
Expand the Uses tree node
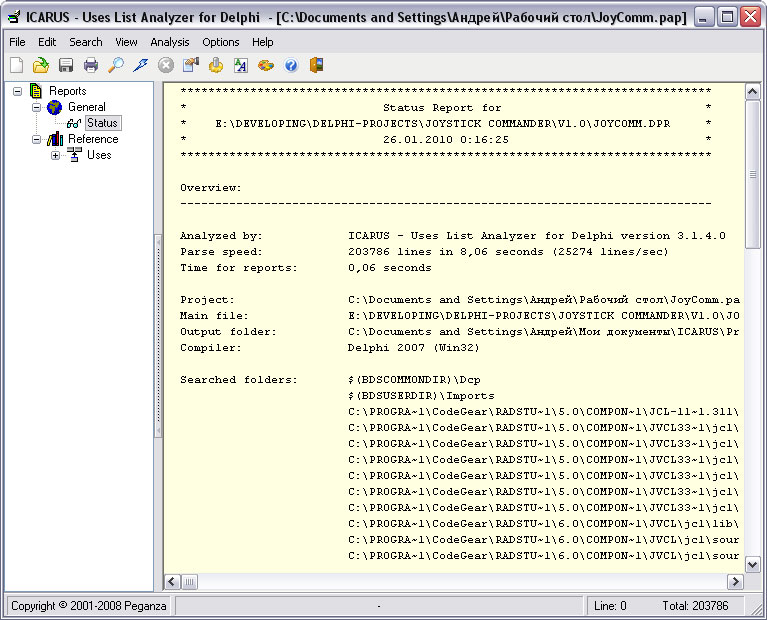click(x=55, y=156)
